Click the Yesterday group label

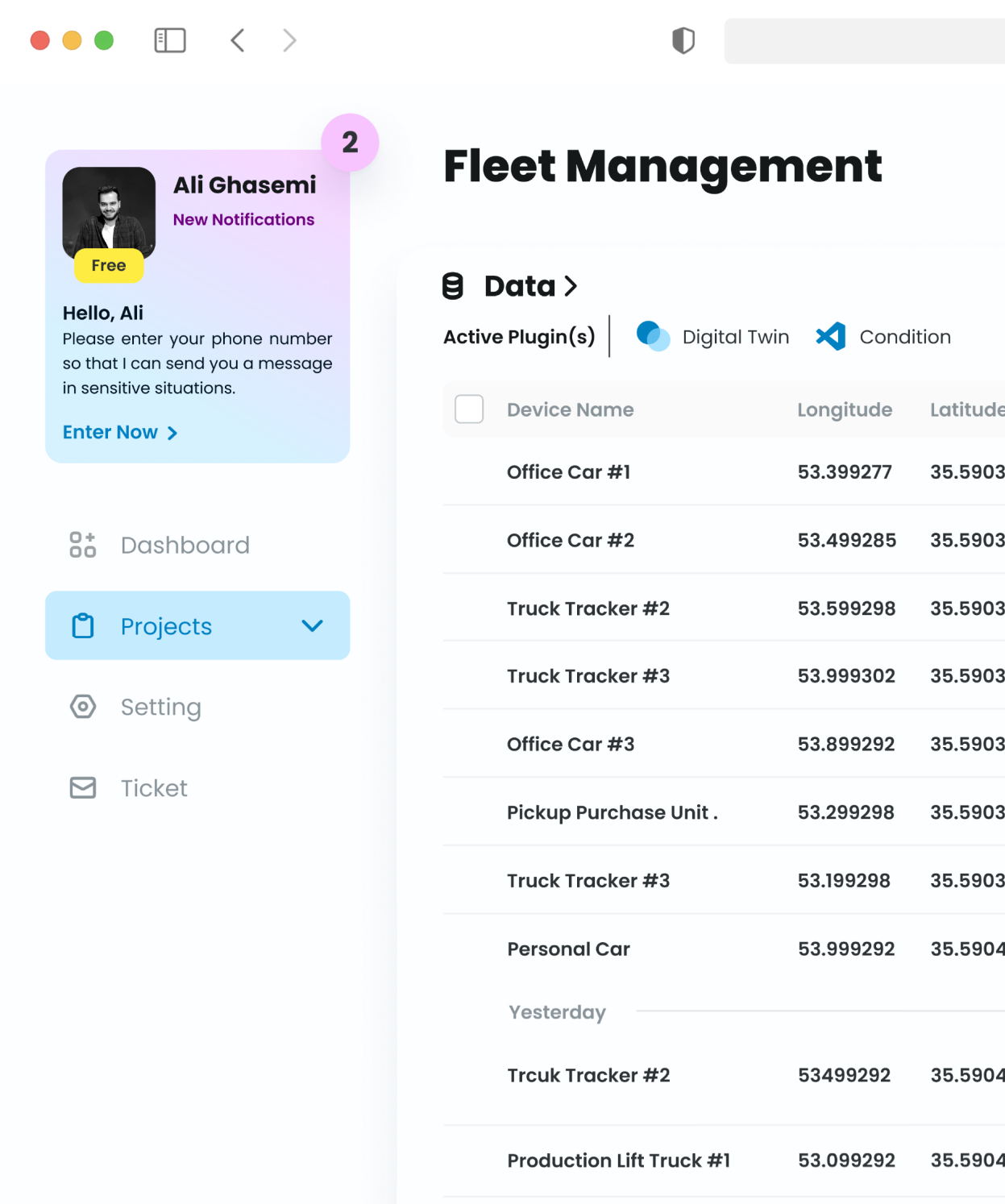click(557, 1012)
